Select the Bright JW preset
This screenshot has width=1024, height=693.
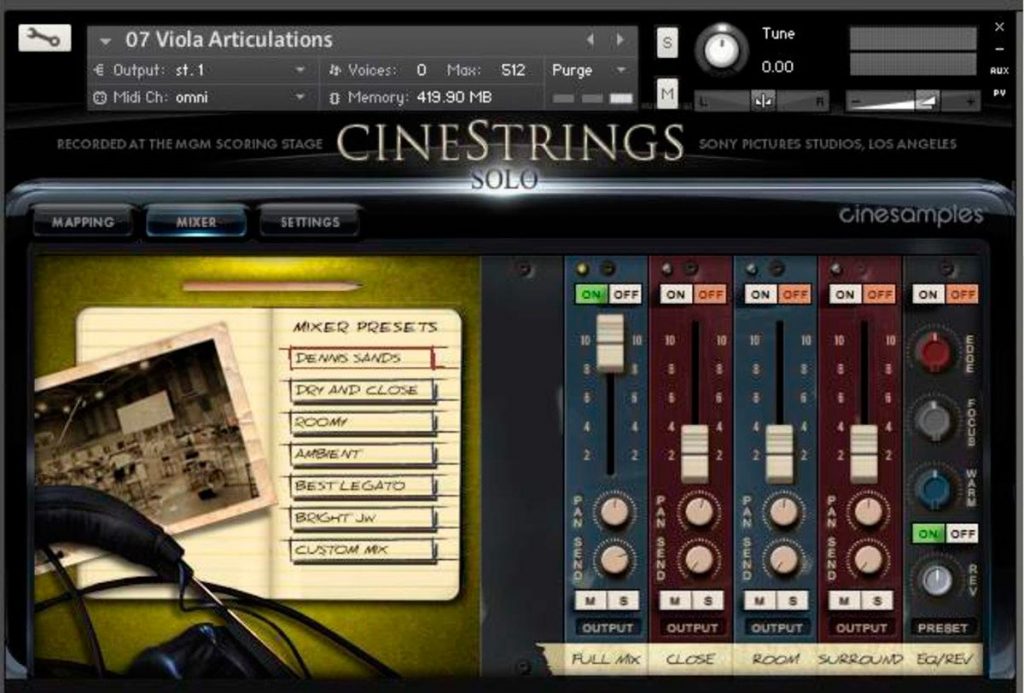pos(361,518)
